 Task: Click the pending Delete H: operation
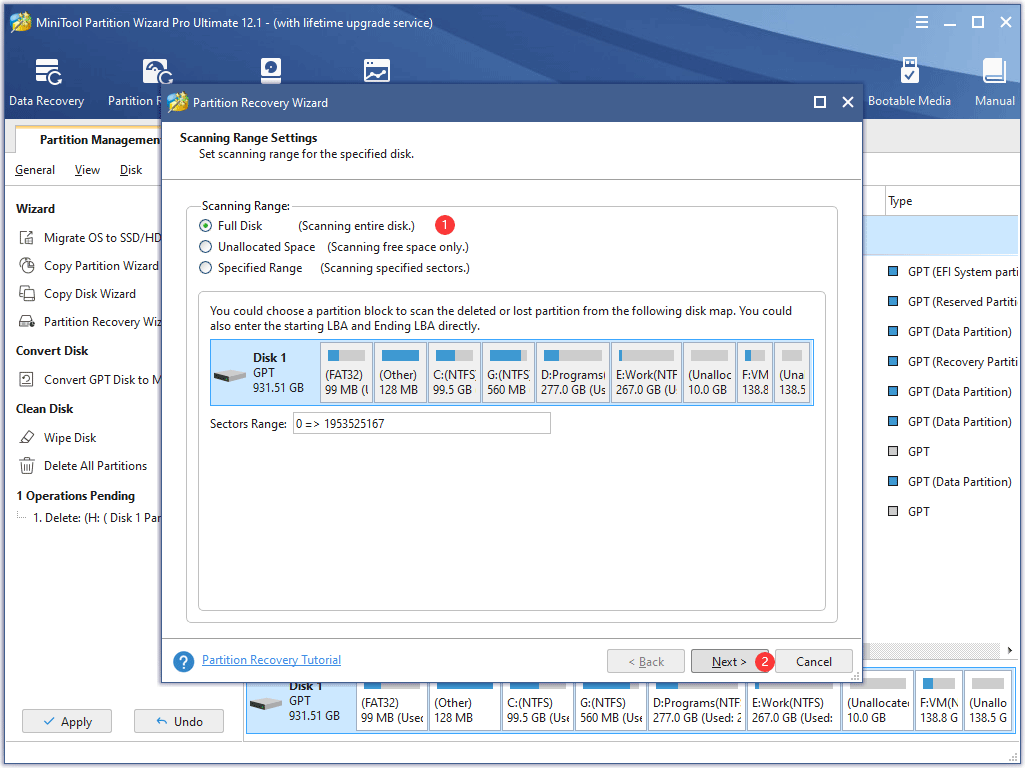pyautogui.click(x=97, y=518)
